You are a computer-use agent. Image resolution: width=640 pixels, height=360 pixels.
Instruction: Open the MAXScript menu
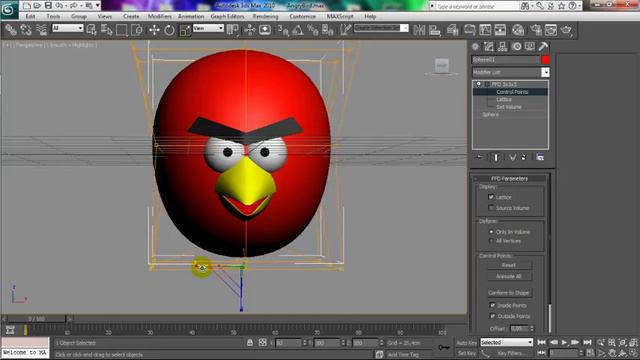[x=340, y=16]
